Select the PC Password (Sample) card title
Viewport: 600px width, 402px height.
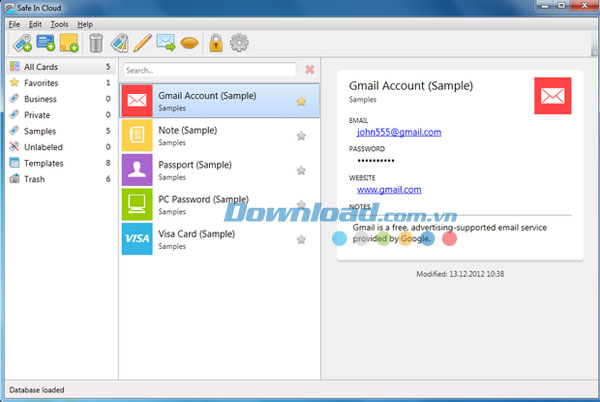[x=203, y=199]
